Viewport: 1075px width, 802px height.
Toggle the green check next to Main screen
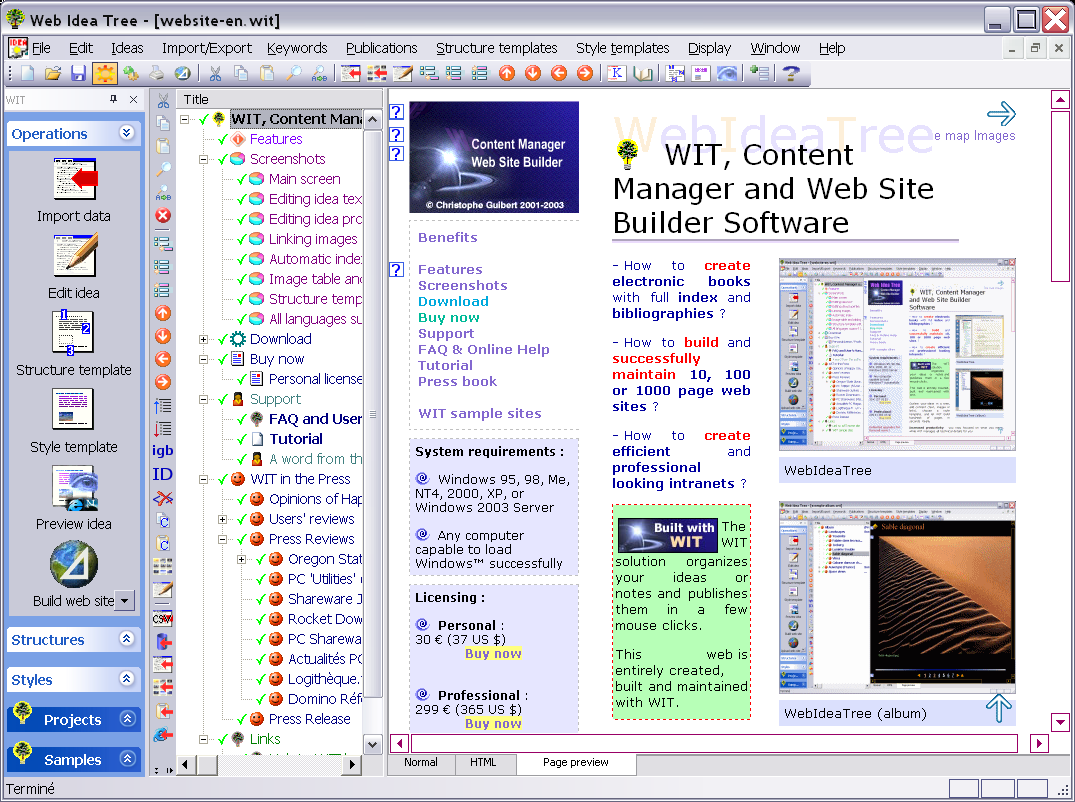click(x=242, y=179)
